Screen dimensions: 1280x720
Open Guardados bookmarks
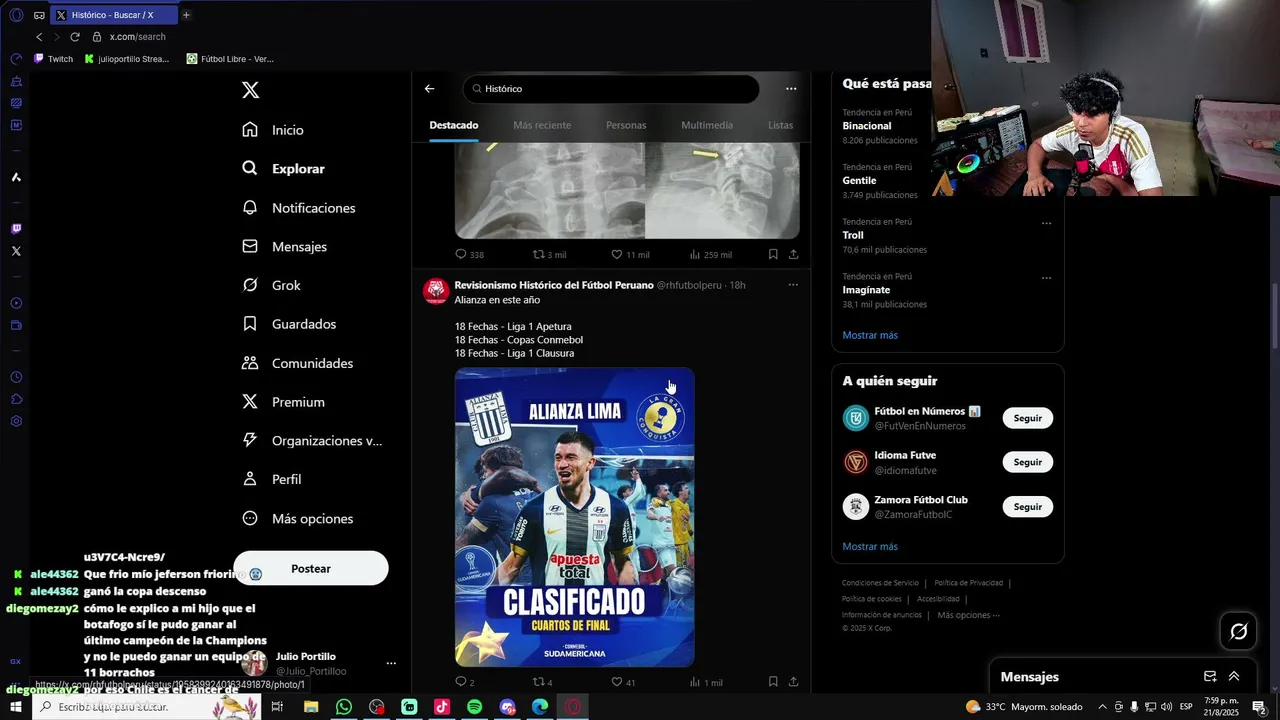[x=289, y=324]
